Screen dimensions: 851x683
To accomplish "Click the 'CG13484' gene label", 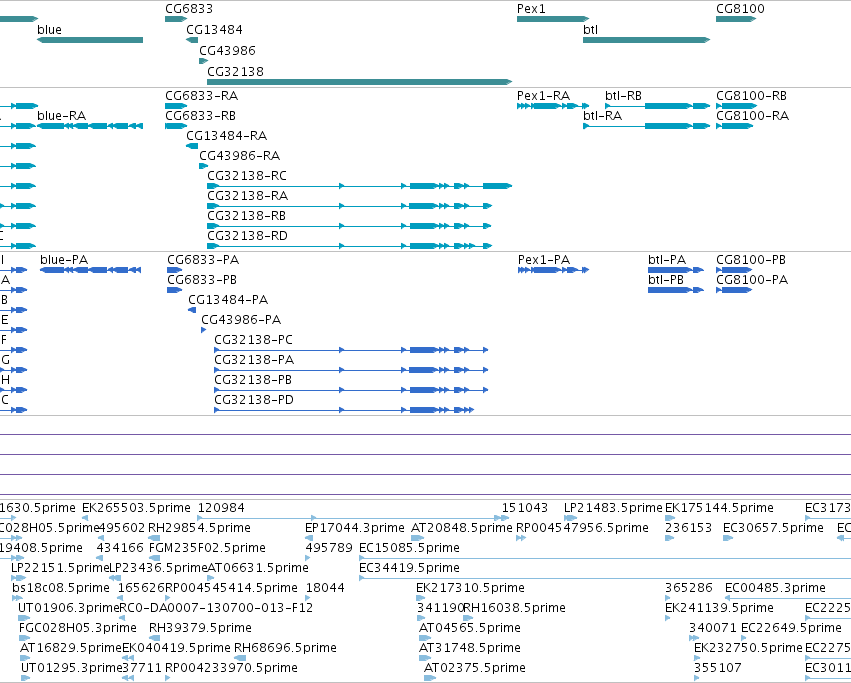I will coord(214,30).
